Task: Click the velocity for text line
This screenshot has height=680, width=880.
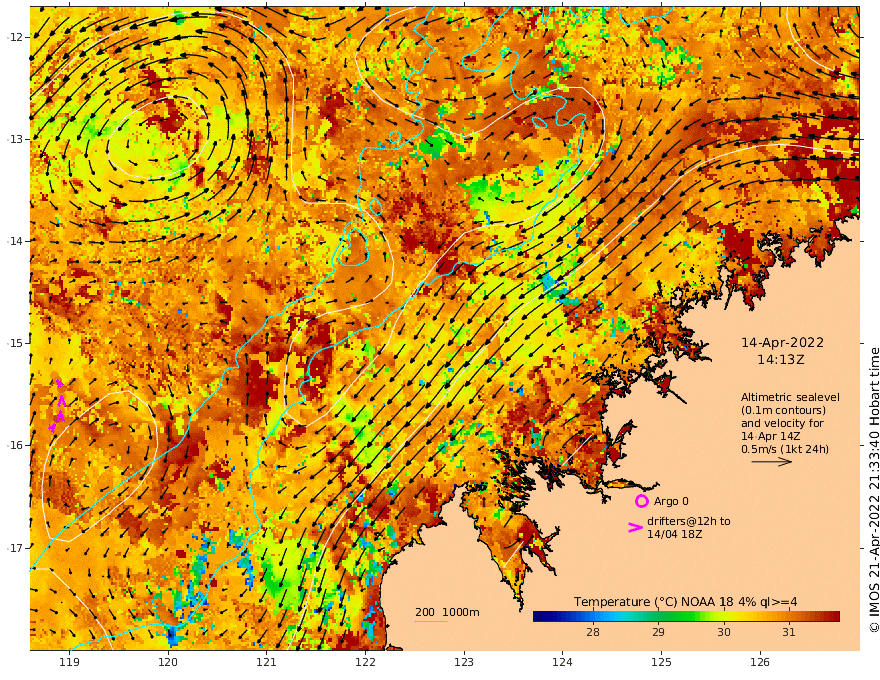Action: pyautogui.click(x=782, y=423)
